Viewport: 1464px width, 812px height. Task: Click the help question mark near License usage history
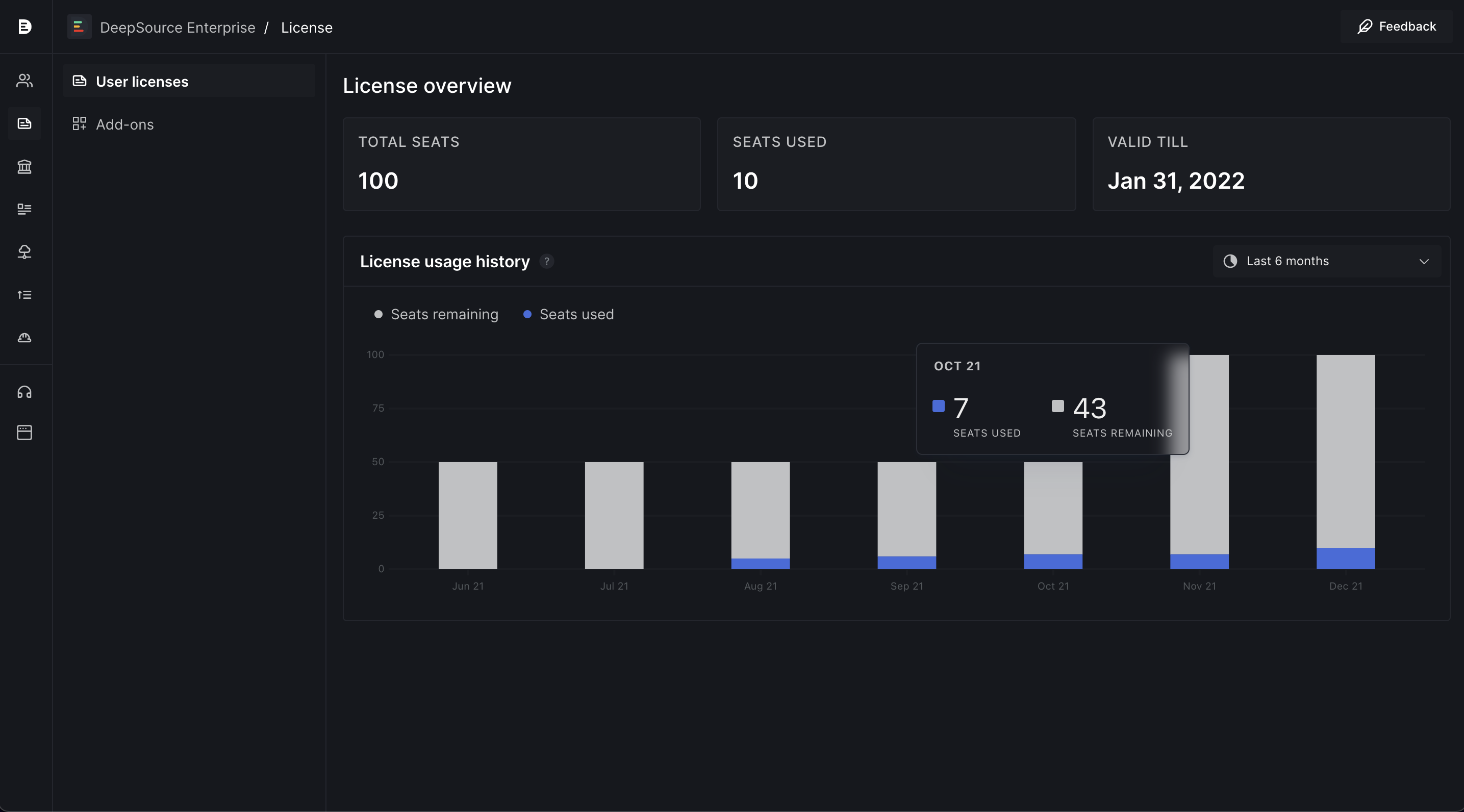[x=547, y=261]
